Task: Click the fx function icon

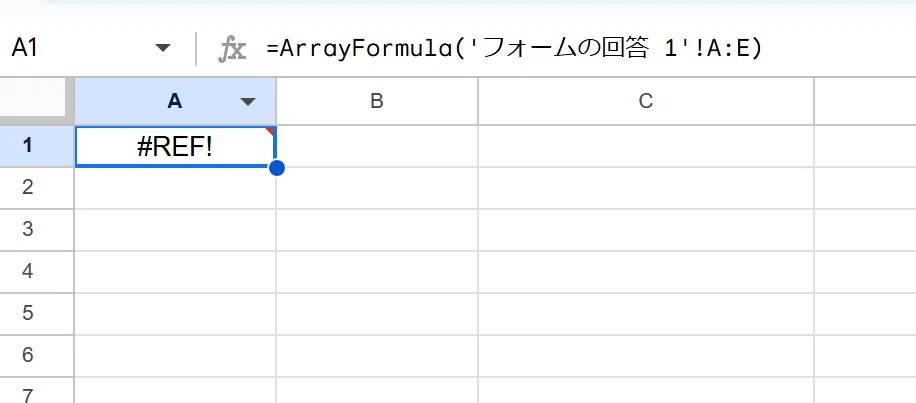Action: [x=232, y=50]
